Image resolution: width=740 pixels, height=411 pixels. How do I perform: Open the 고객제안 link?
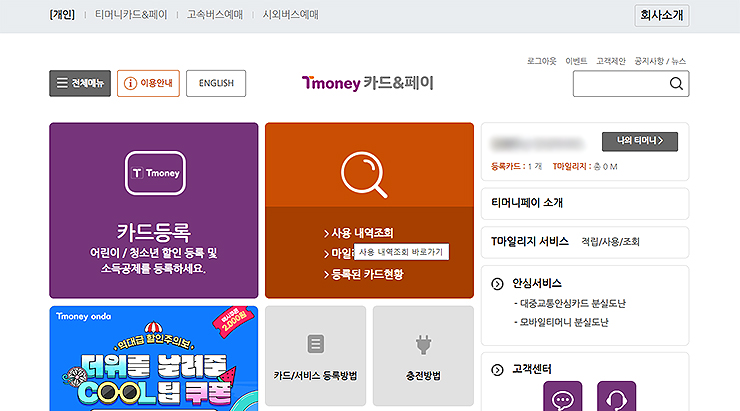(x=611, y=61)
